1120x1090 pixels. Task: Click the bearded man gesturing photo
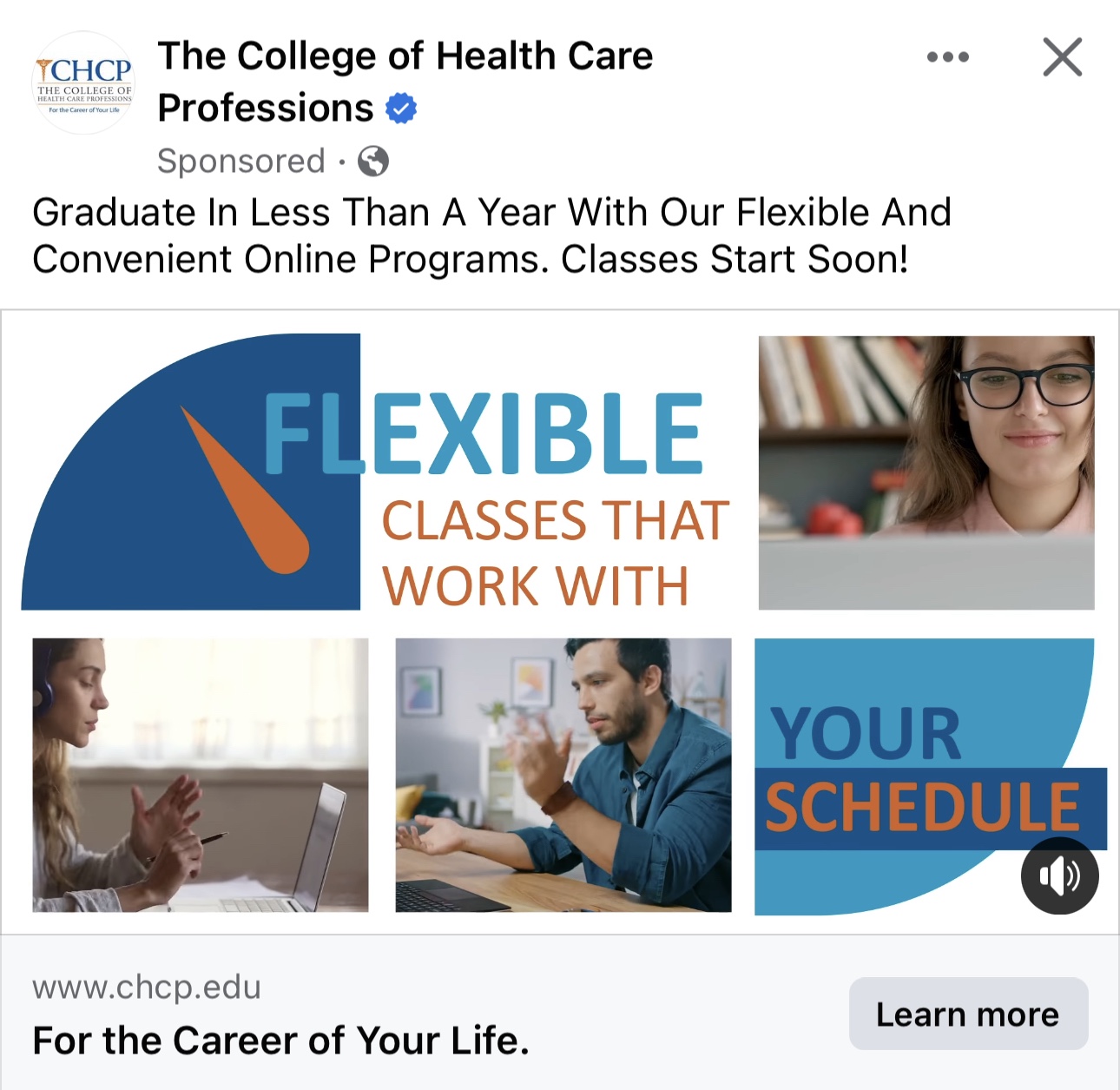[563, 775]
